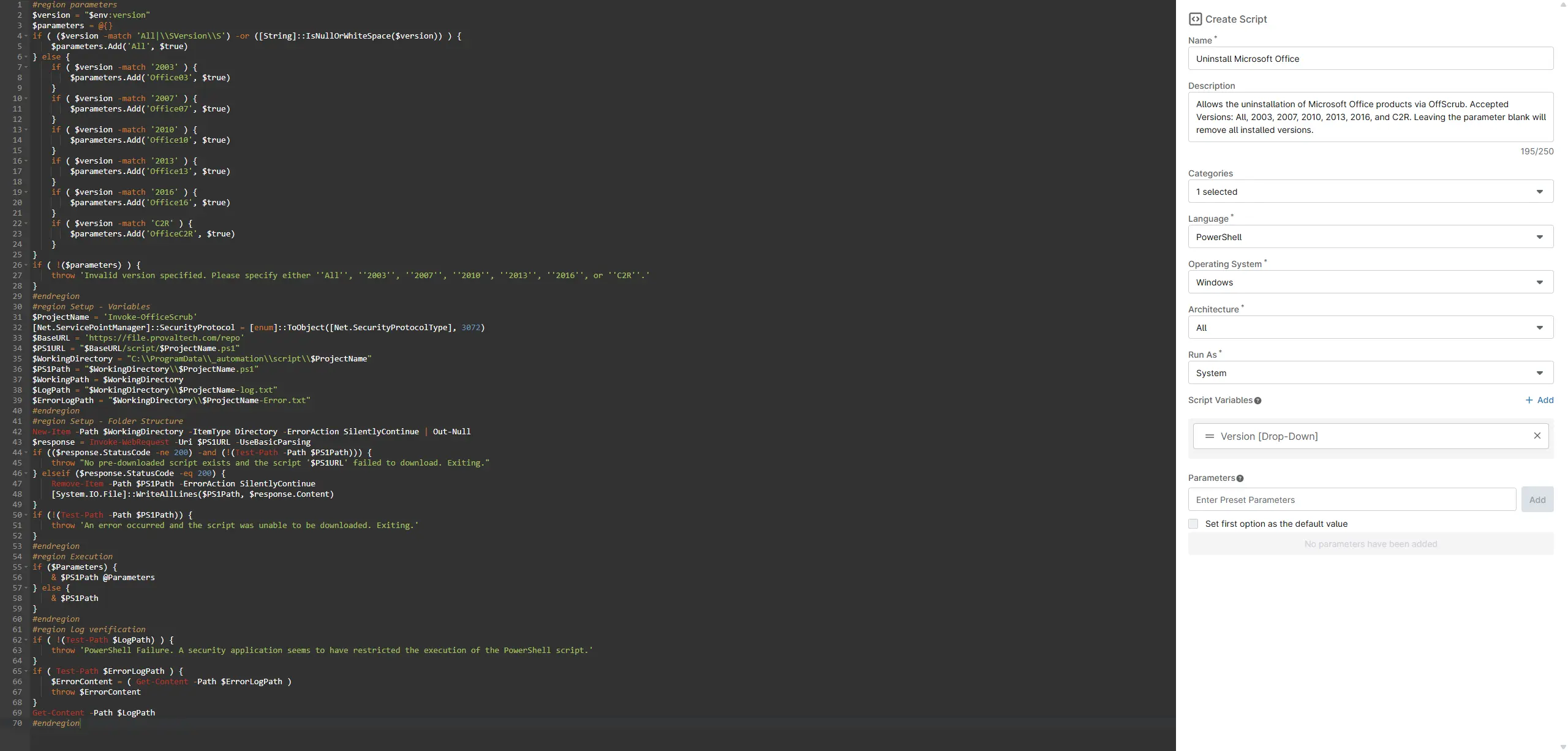
Task: Open the Operating System dropdown
Action: point(1370,282)
